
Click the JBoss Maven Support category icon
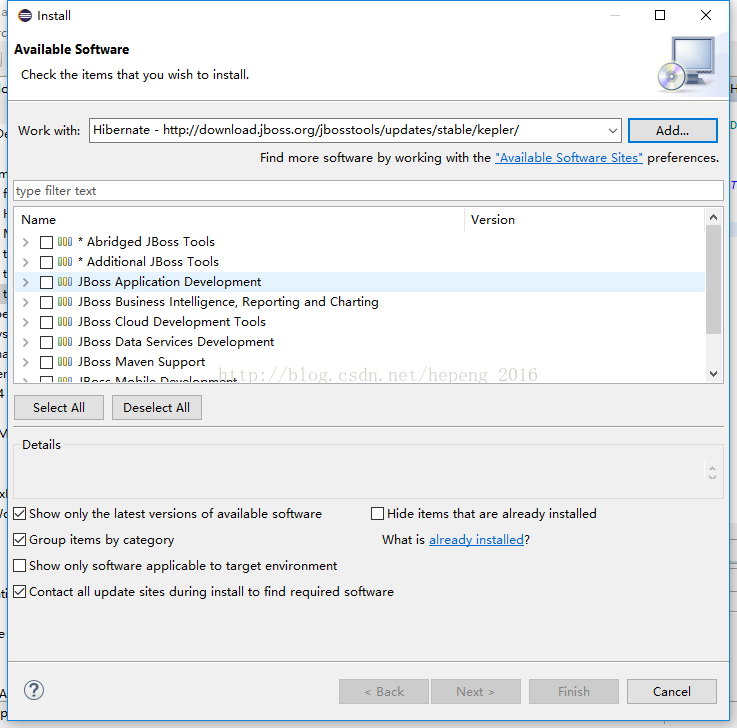coord(65,362)
